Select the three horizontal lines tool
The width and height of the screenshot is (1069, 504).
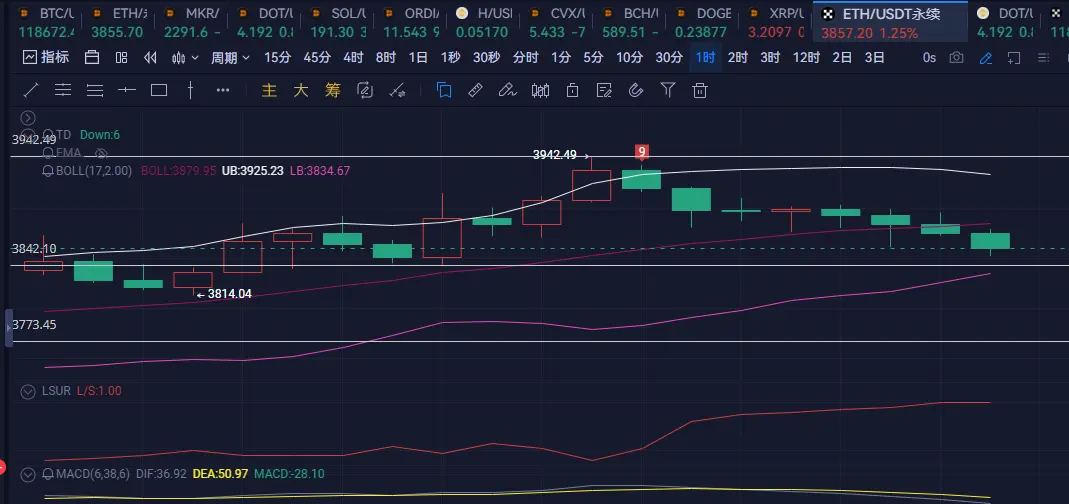tap(95, 90)
